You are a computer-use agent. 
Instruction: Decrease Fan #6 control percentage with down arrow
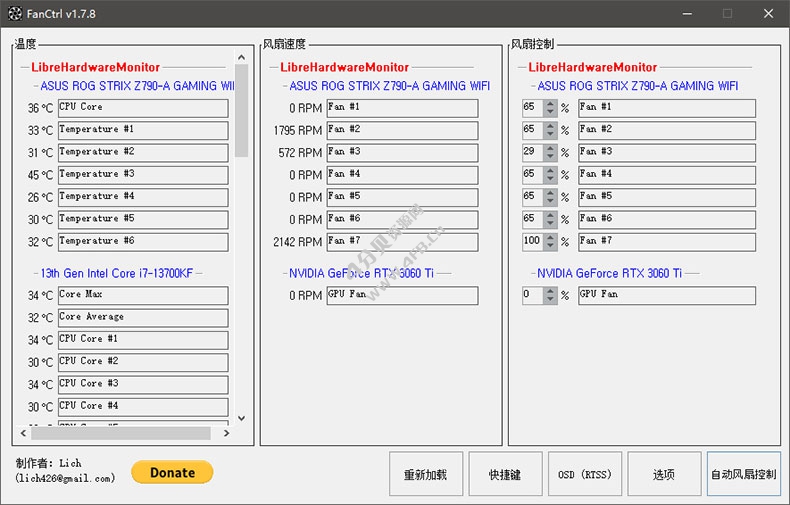pyautogui.click(x=550, y=223)
